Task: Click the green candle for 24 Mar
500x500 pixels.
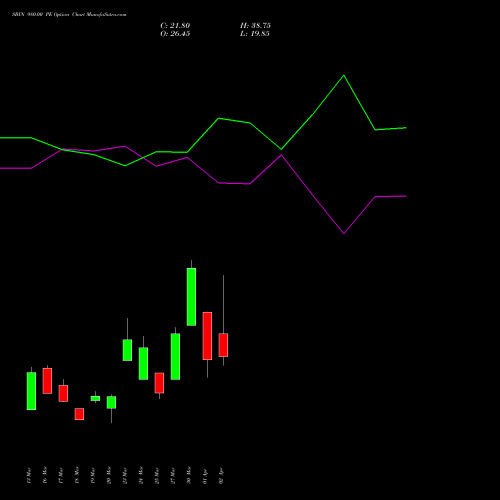Action: 143,363
